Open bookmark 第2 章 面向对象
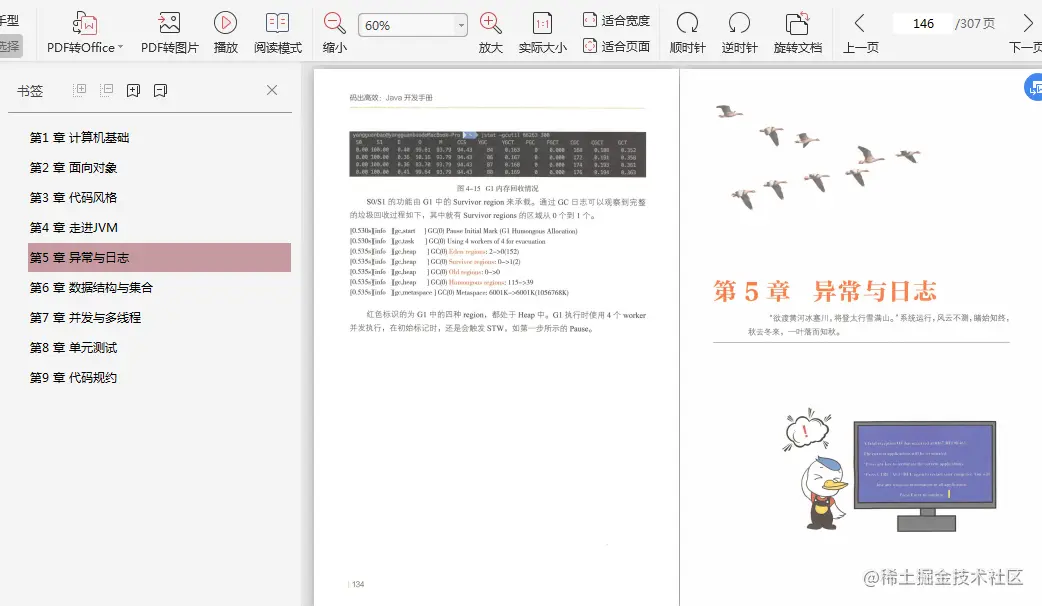 (x=73, y=167)
